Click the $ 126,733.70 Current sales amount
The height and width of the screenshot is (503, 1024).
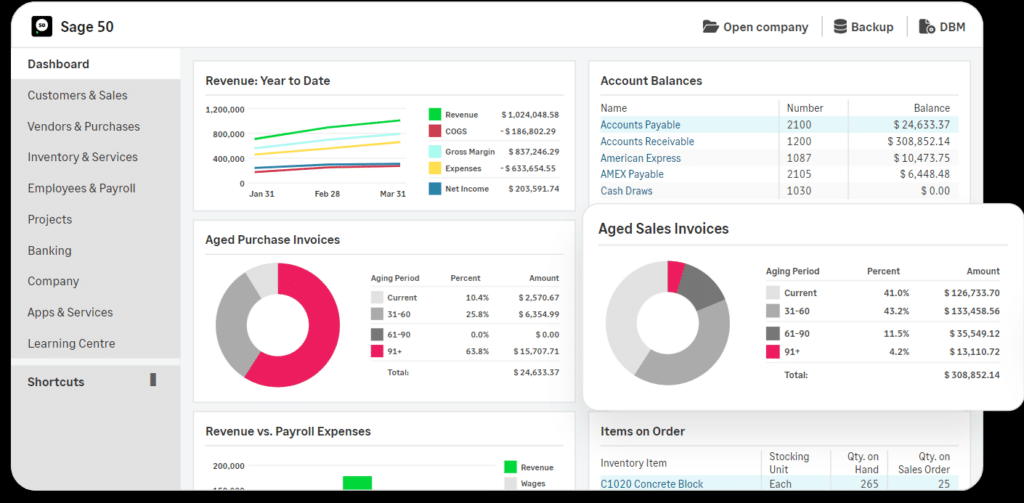point(971,293)
